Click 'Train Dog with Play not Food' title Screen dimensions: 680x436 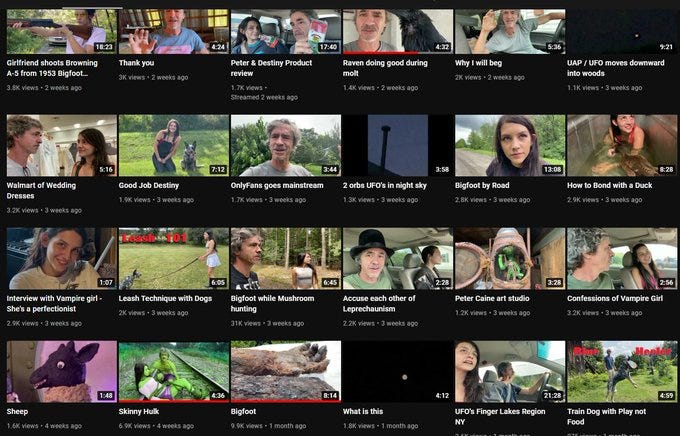click(x=606, y=416)
